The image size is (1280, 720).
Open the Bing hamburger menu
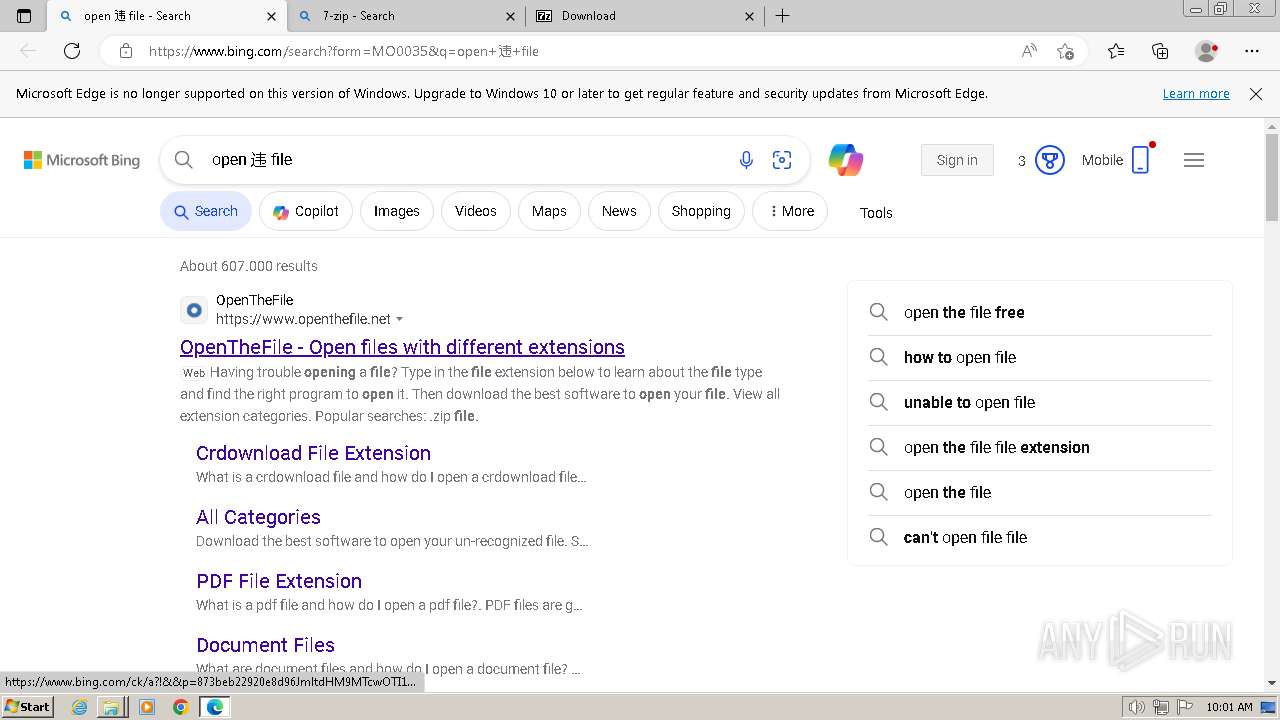click(1194, 160)
